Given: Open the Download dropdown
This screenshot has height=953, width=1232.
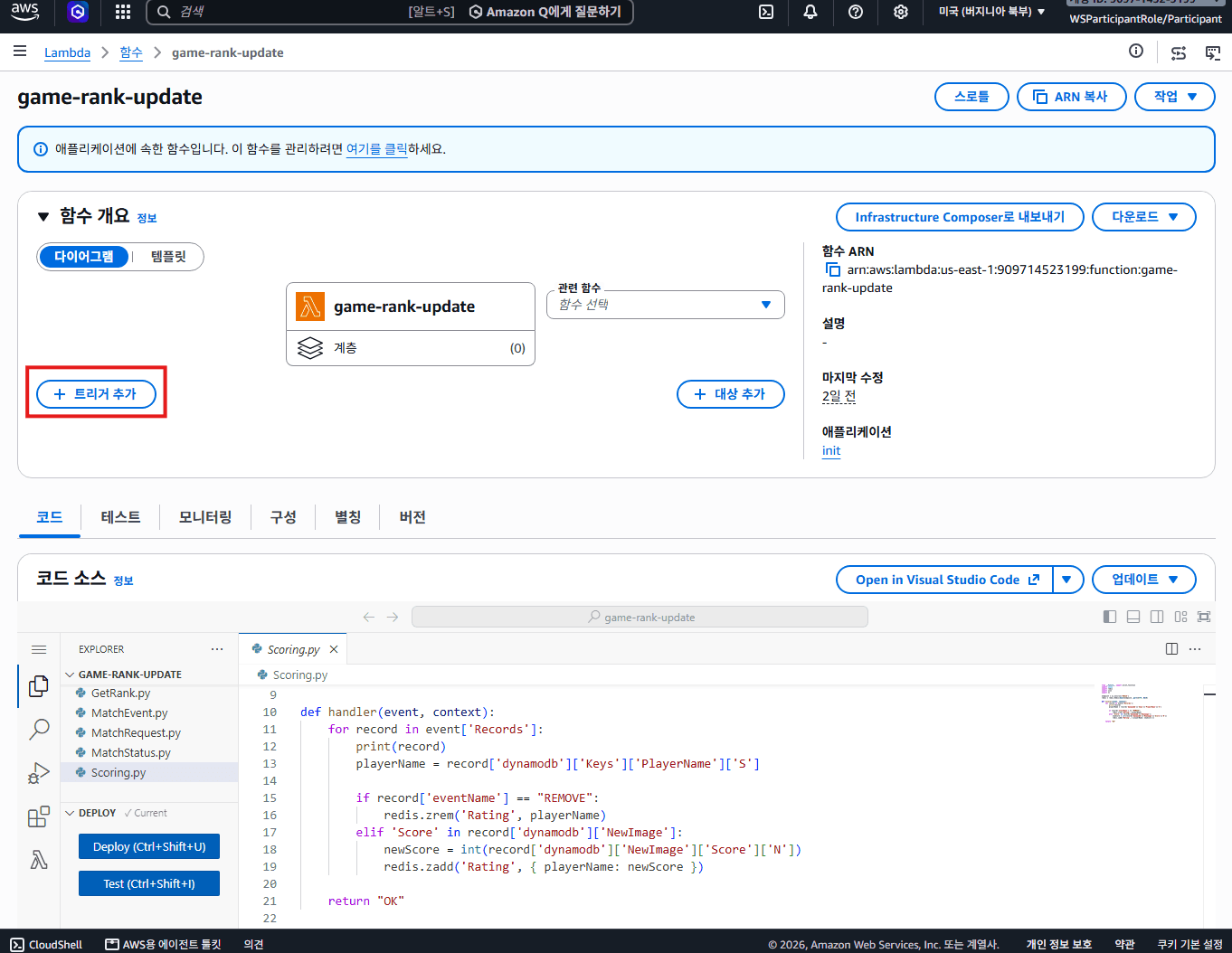Looking at the screenshot, I should click(1144, 217).
